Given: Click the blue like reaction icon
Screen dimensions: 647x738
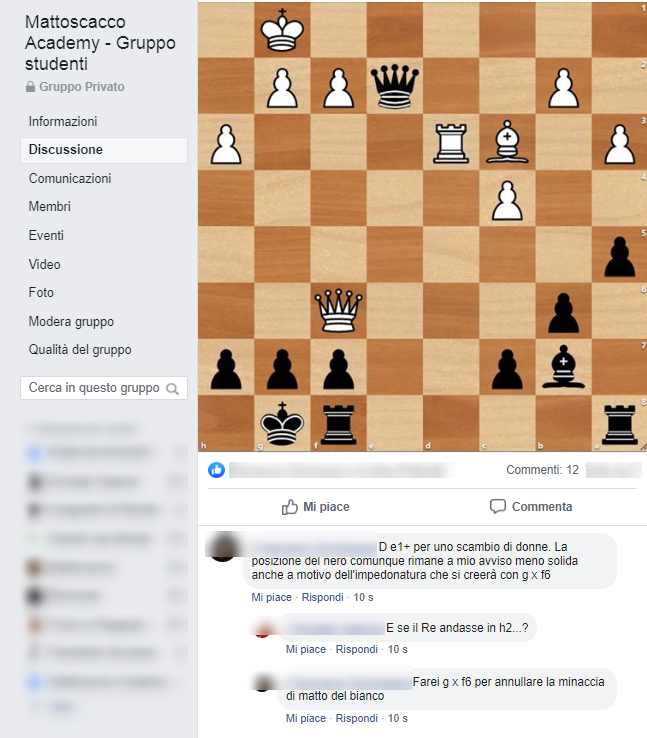Looking at the screenshot, I should (x=216, y=470).
